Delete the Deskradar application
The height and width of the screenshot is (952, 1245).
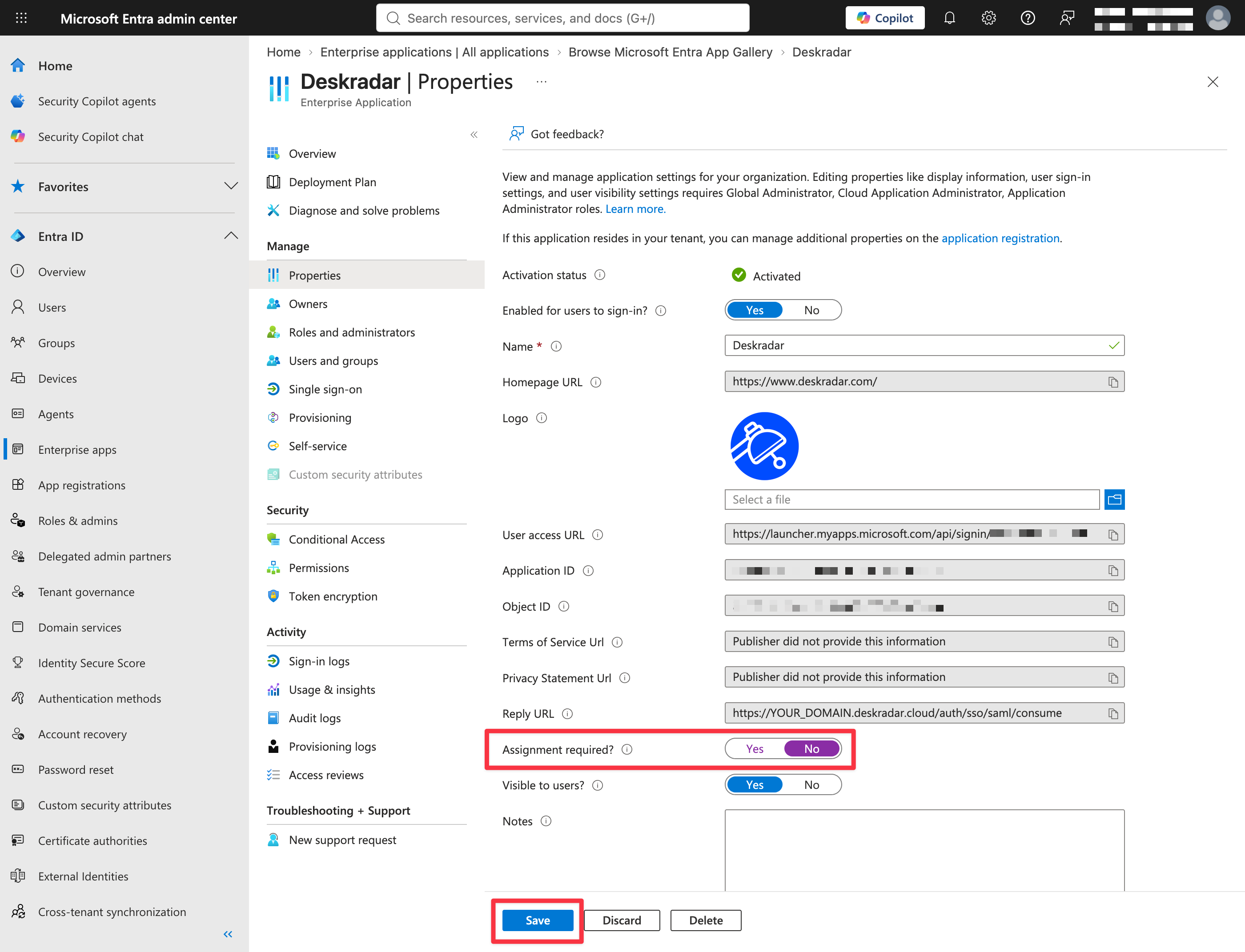pyautogui.click(x=705, y=920)
